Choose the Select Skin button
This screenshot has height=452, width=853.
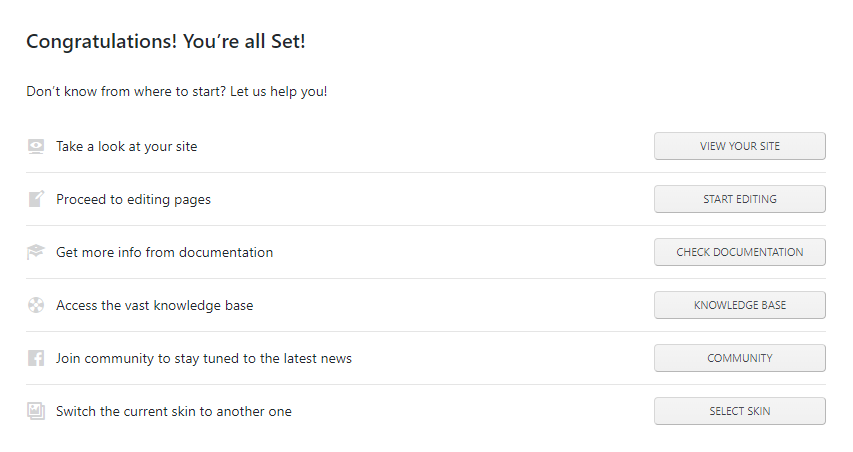pyautogui.click(x=739, y=411)
